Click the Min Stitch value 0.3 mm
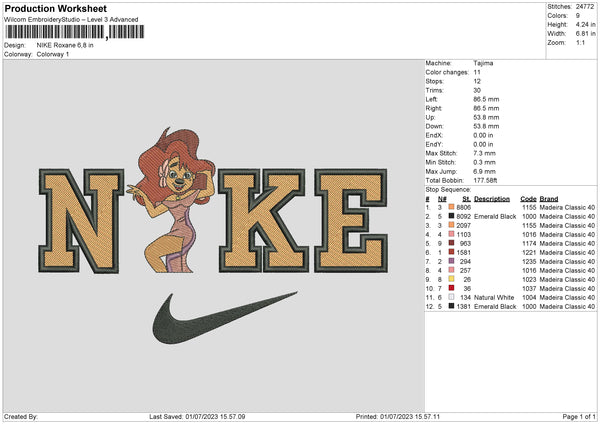This screenshot has width=600, height=424. pos(484,162)
